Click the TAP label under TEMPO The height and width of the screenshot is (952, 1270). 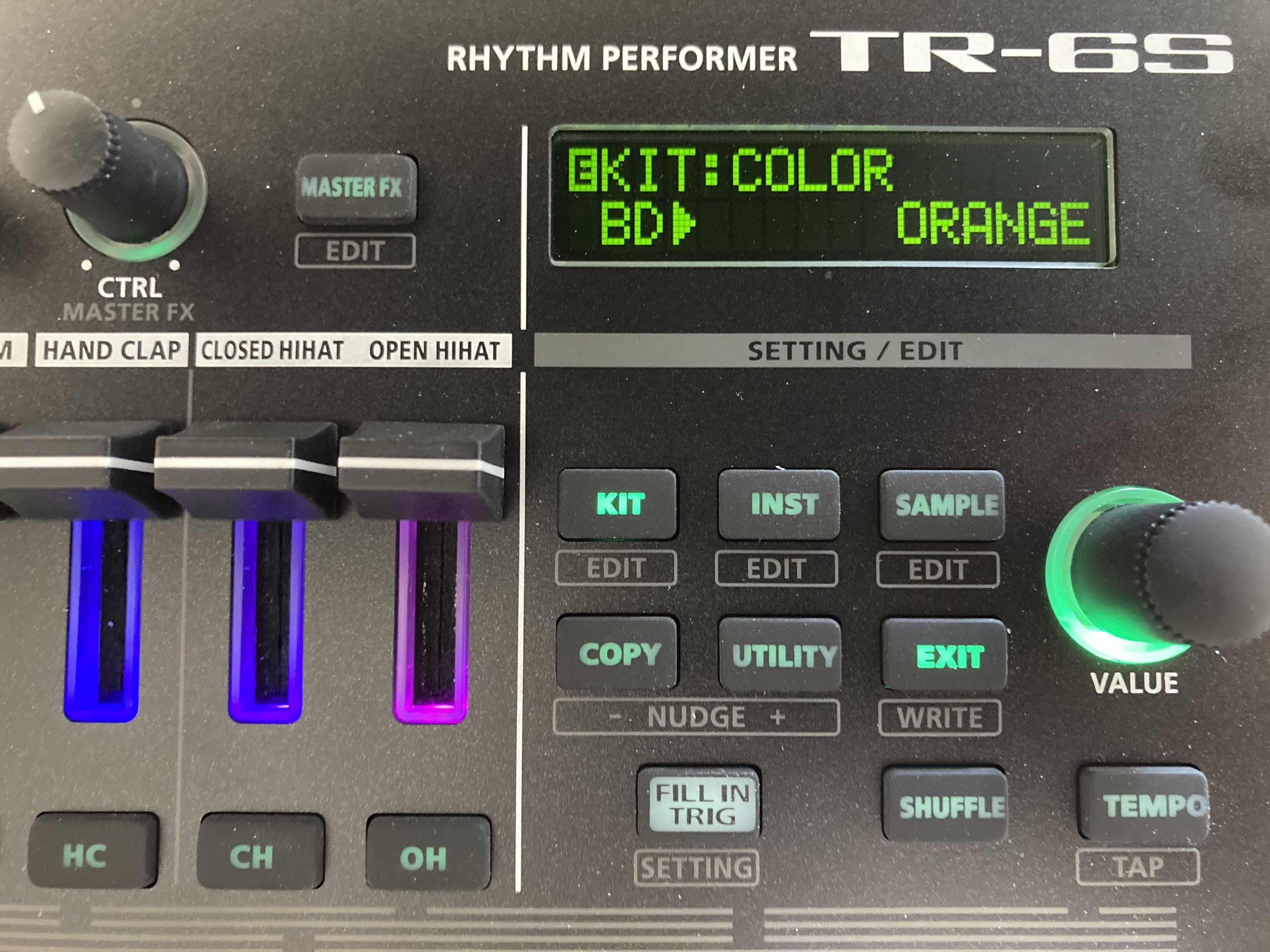(1138, 867)
